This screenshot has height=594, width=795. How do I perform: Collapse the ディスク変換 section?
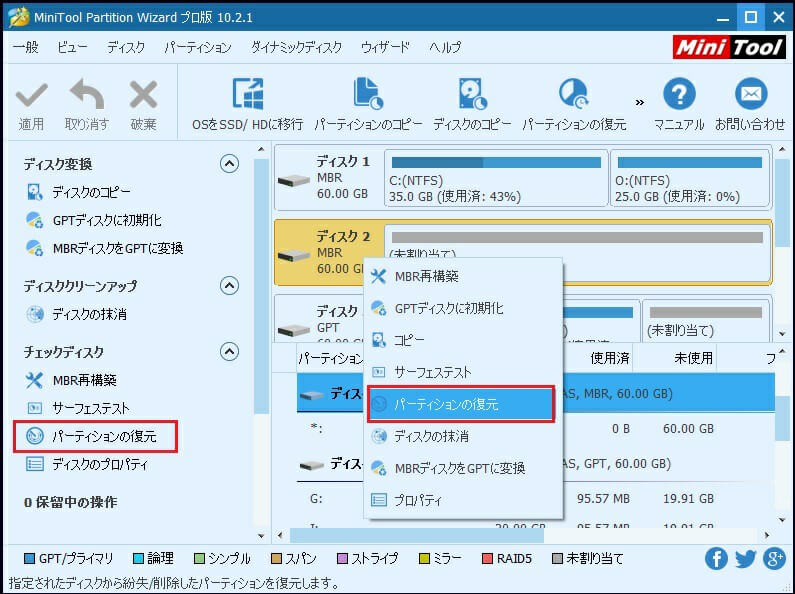[229, 164]
